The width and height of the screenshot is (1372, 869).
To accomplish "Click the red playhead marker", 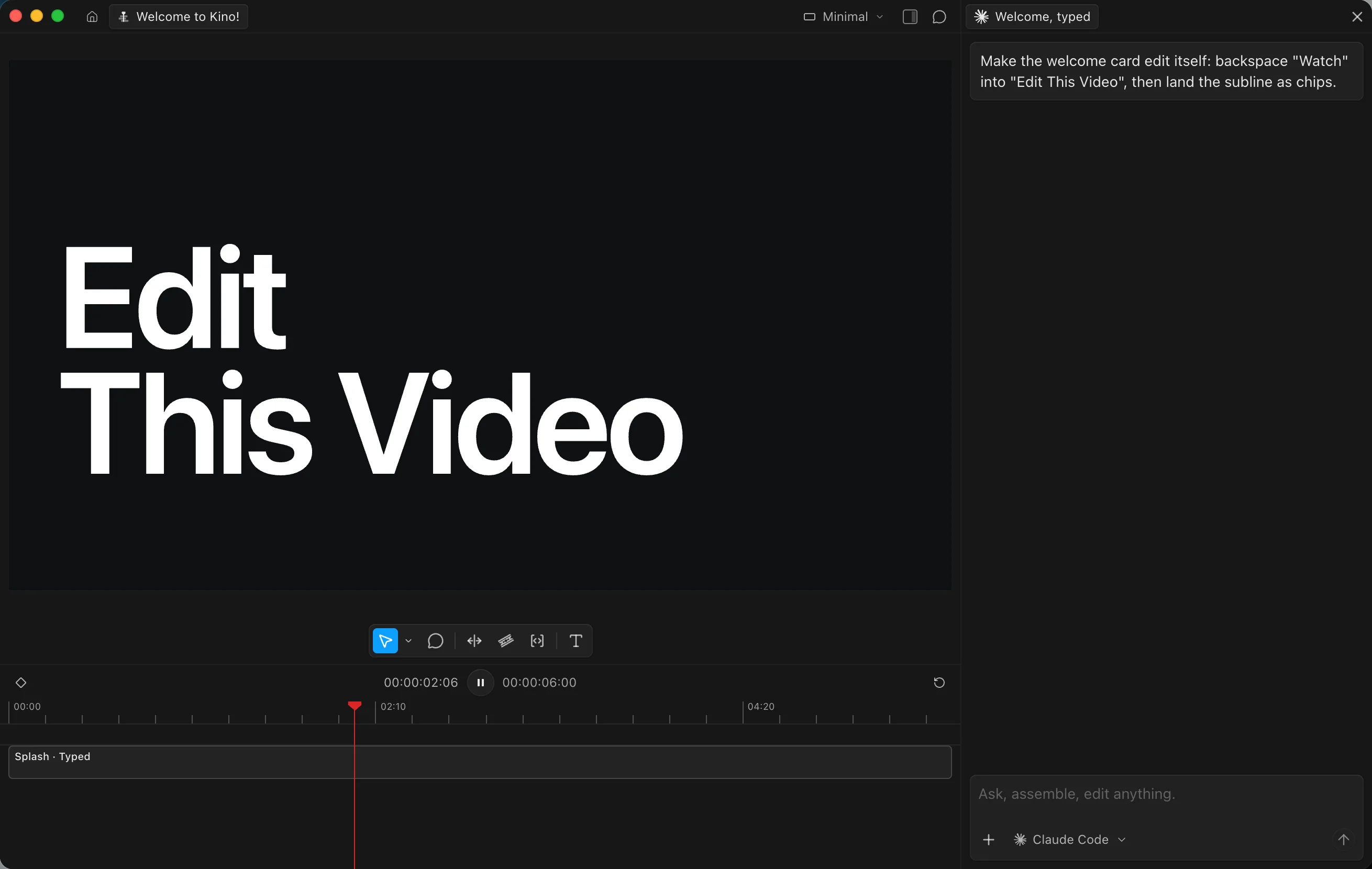I will pyautogui.click(x=355, y=706).
